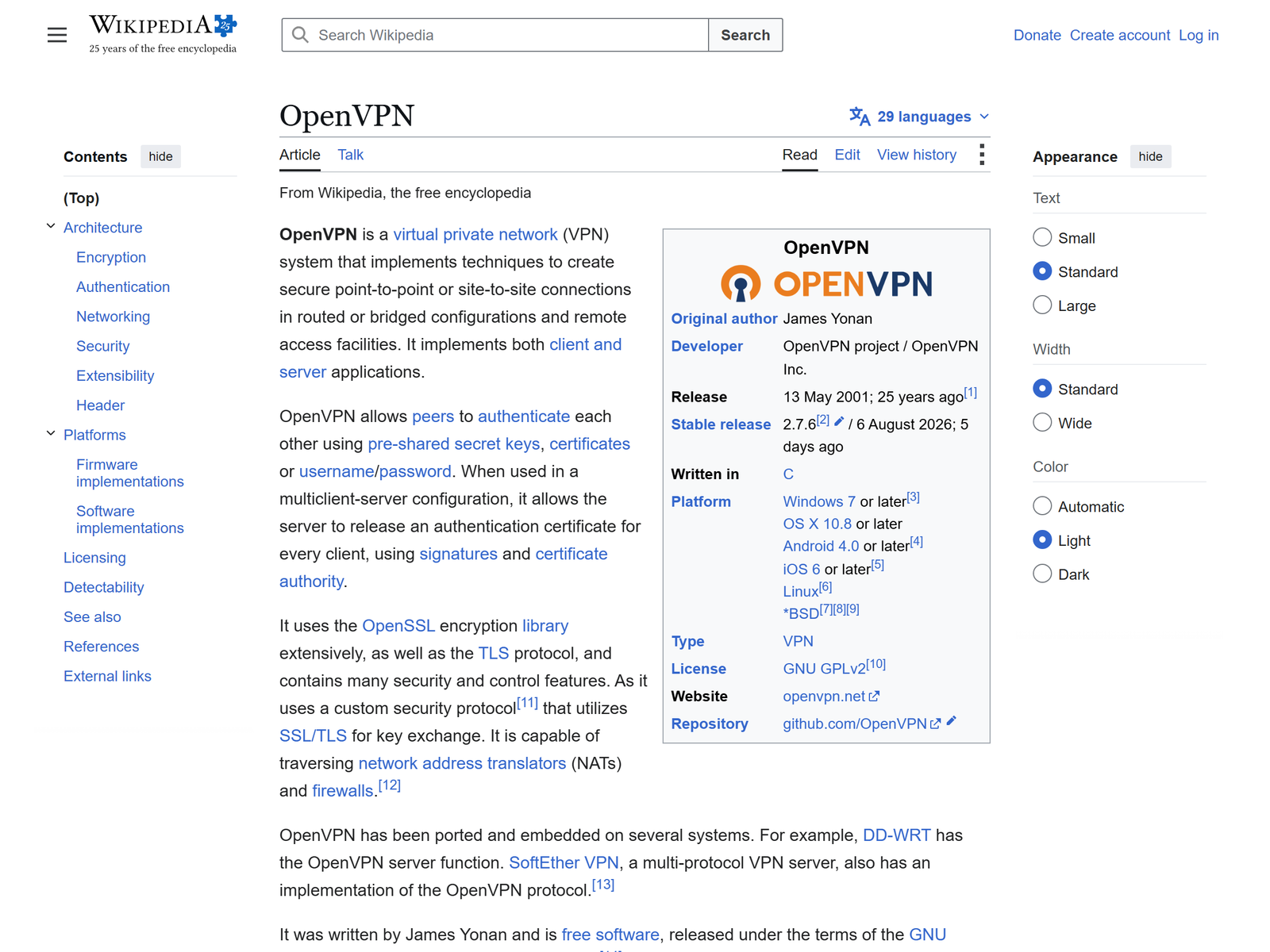The image size is (1270, 952).
Task: Open the main menu hamburger icon
Action: tap(57, 35)
